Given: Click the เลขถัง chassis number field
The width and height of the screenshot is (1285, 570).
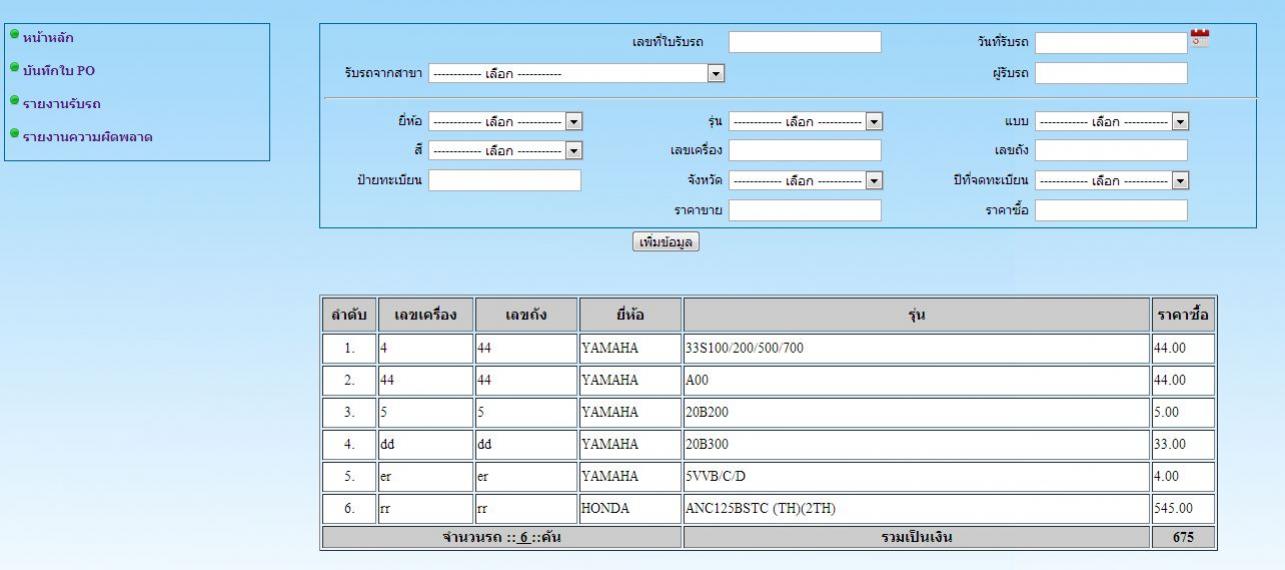Looking at the screenshot, I should 1111,151.
